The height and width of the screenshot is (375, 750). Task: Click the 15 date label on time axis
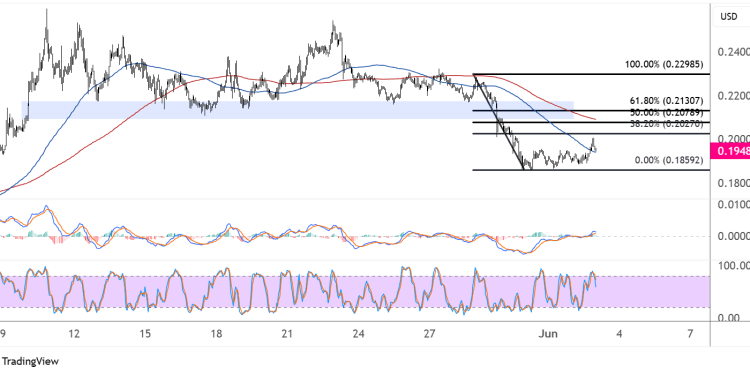145,333
